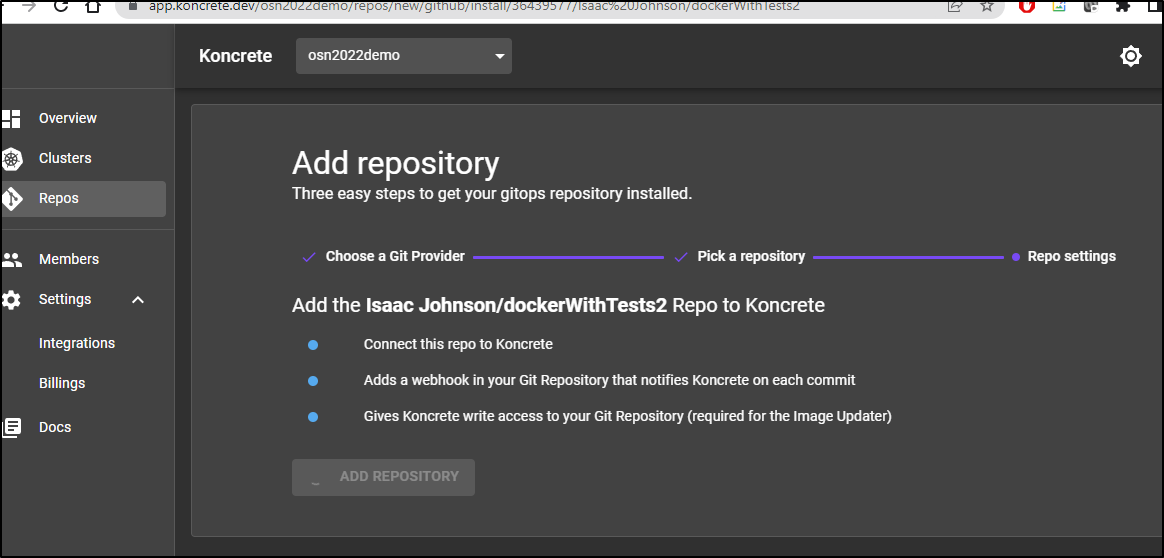This screenshot has width=1164, height=558.
Task: Open the Repos menu item
Action: click(x=83, y=199)
